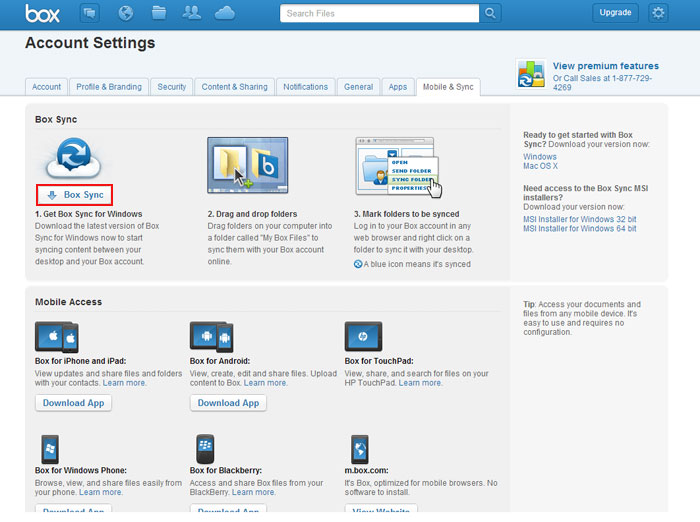Open the files folder icon in header

pyautogui.click(x=158, y=13)
